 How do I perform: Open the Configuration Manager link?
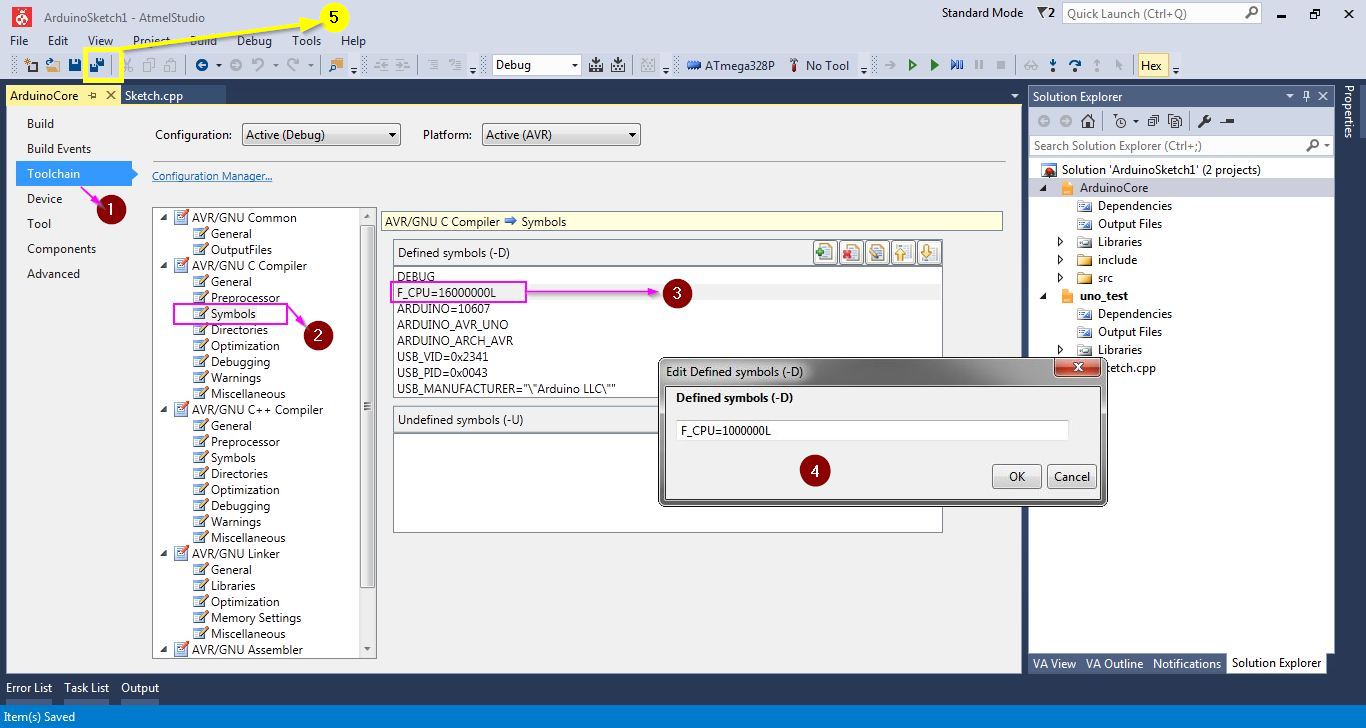[x=212, y=176]
